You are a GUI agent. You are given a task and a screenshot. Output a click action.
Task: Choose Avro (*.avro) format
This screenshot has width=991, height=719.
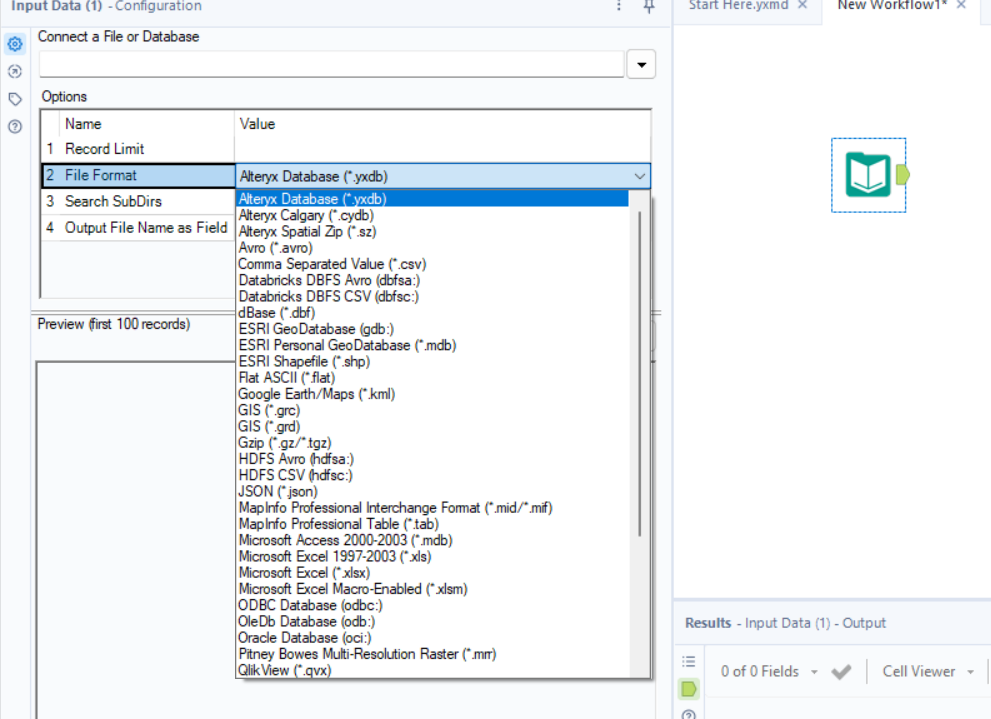[432, 248]
